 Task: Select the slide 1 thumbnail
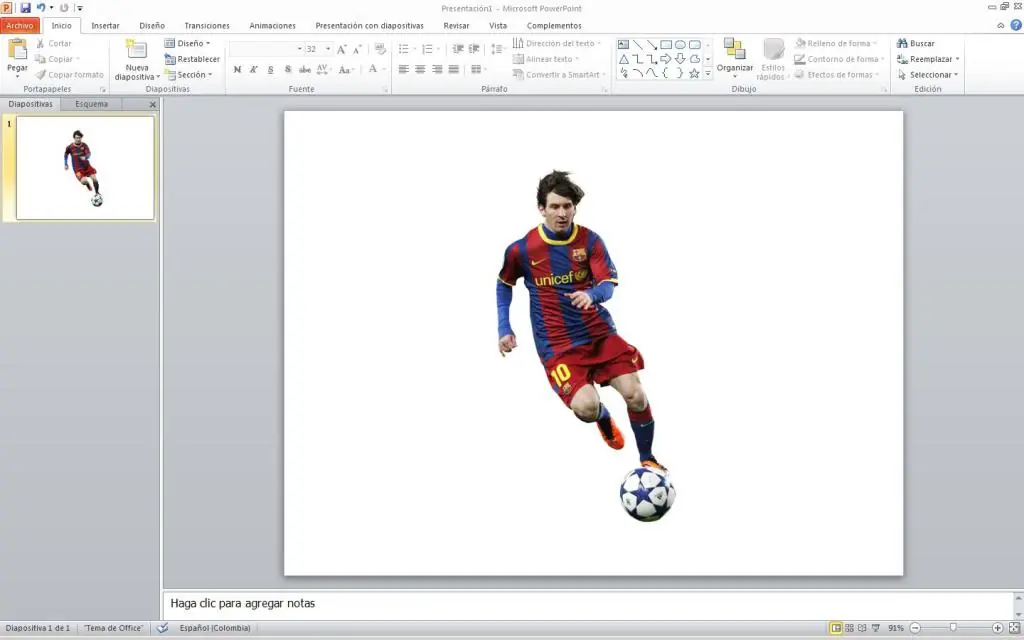pos(85,168)
